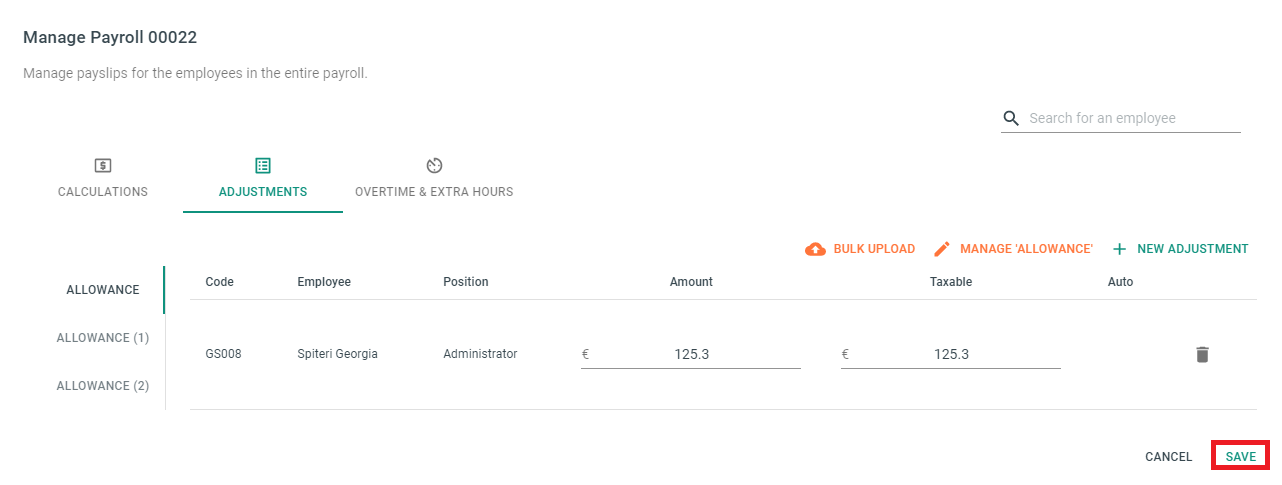Click the pencil icon for Manage 'Allowance'
The image size is (1282, 485).
point(942,249)
